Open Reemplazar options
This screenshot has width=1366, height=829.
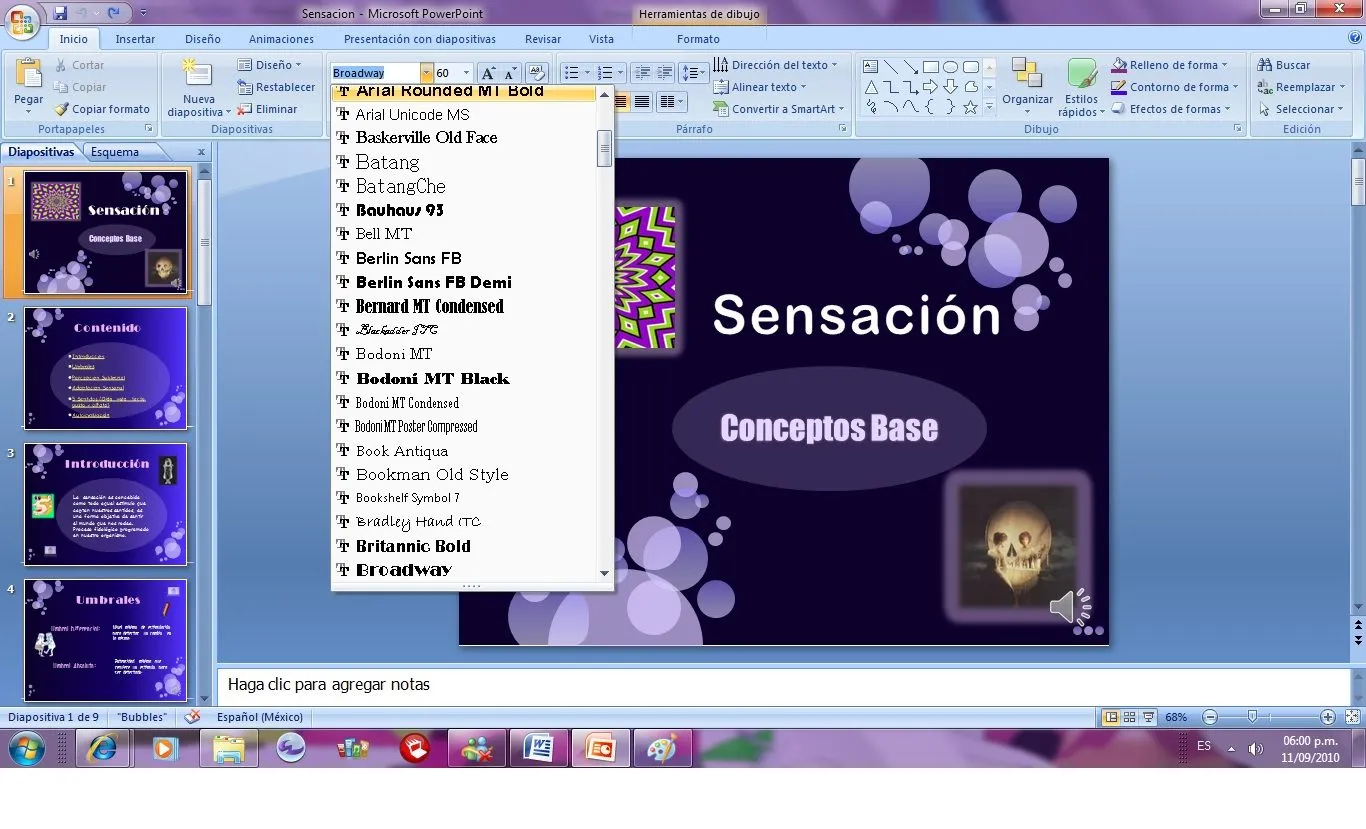pos(1301,87)
